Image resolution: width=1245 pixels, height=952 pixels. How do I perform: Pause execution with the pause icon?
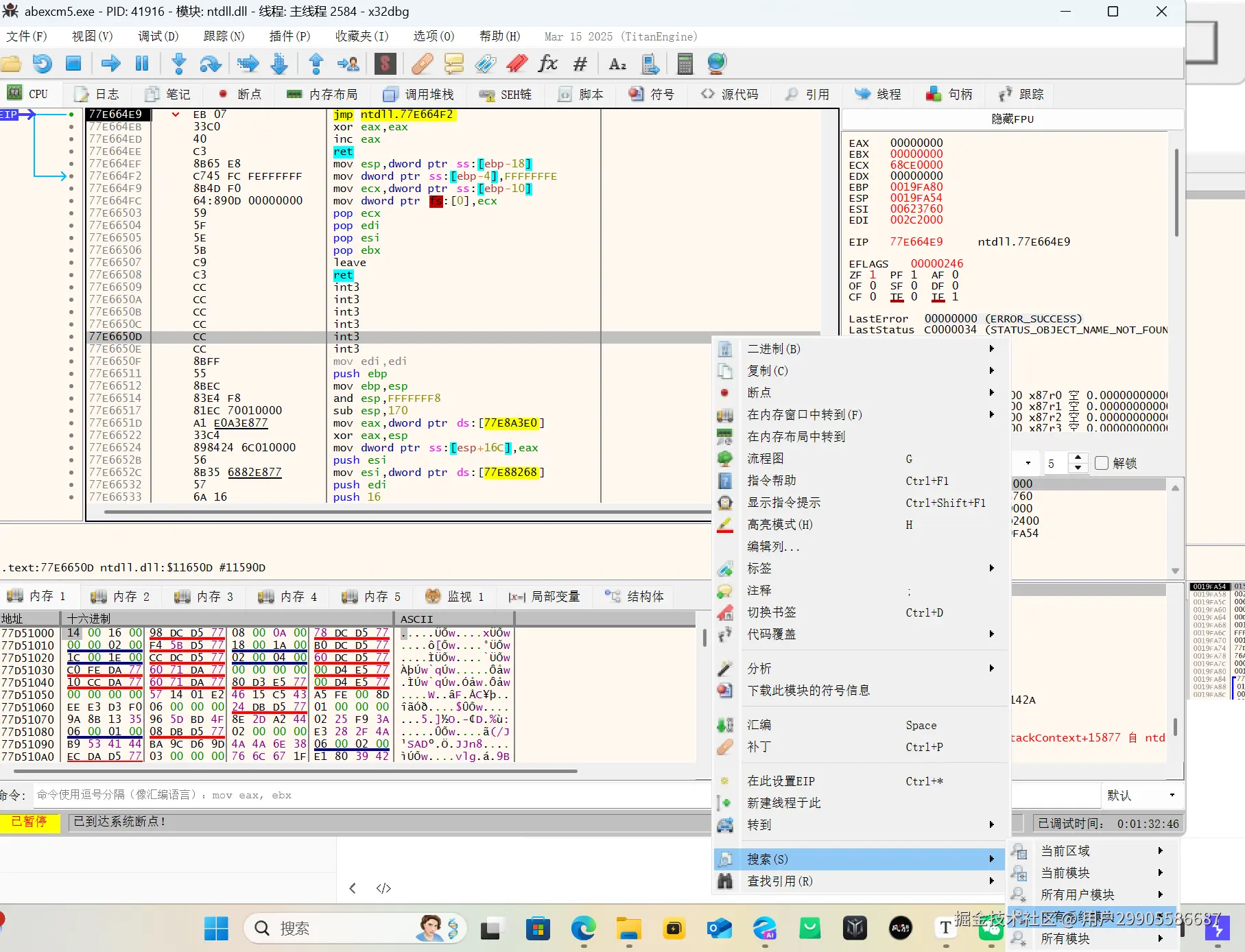[142, 64]
